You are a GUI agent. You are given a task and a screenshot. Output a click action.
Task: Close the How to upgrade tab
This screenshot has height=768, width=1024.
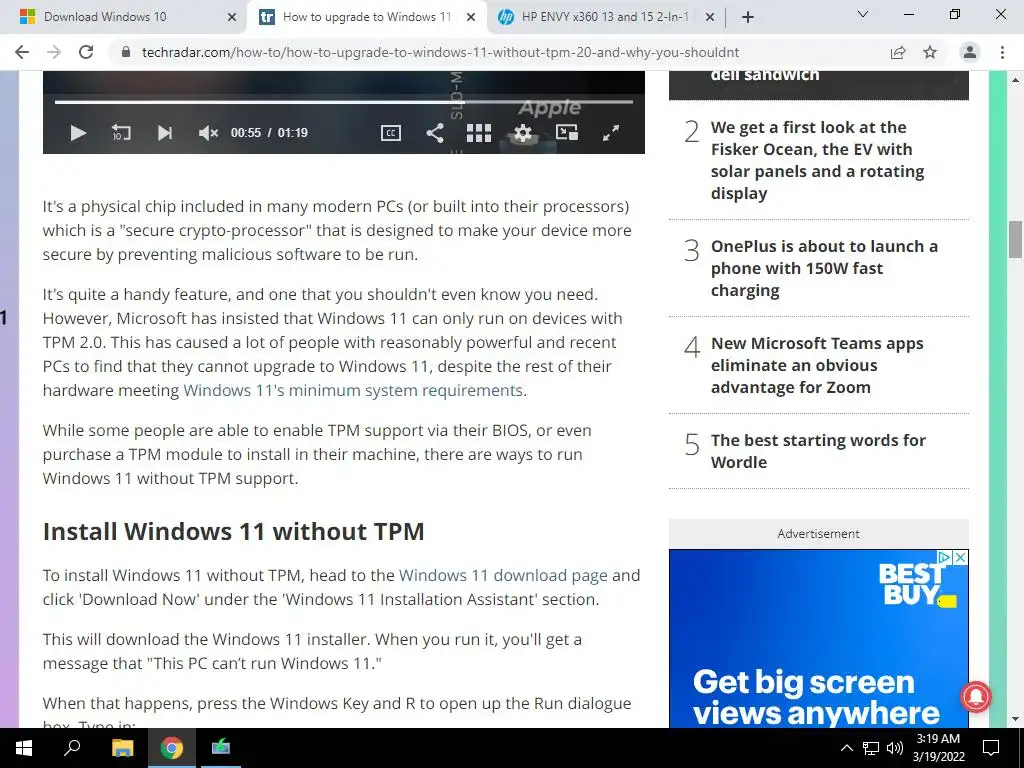tap(471, 17)
